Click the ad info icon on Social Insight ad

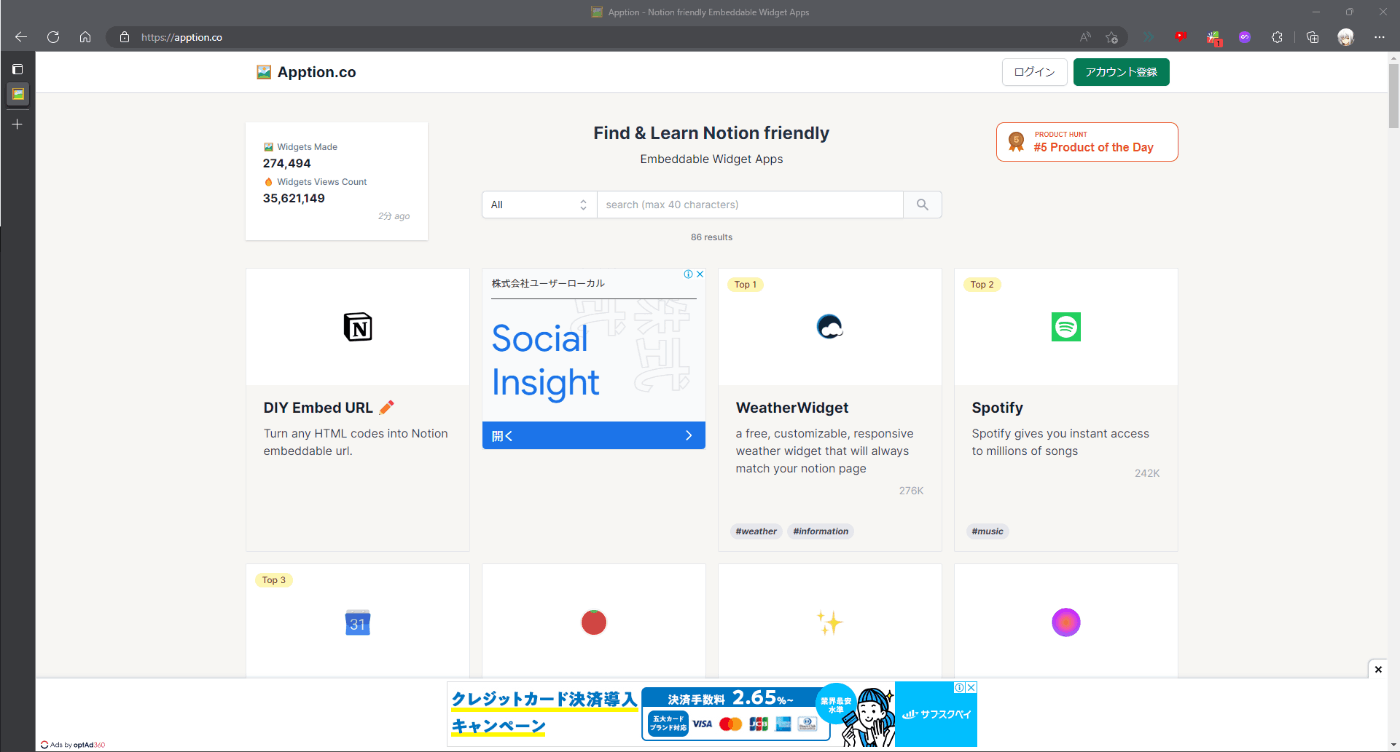click(x=688, y=274)
